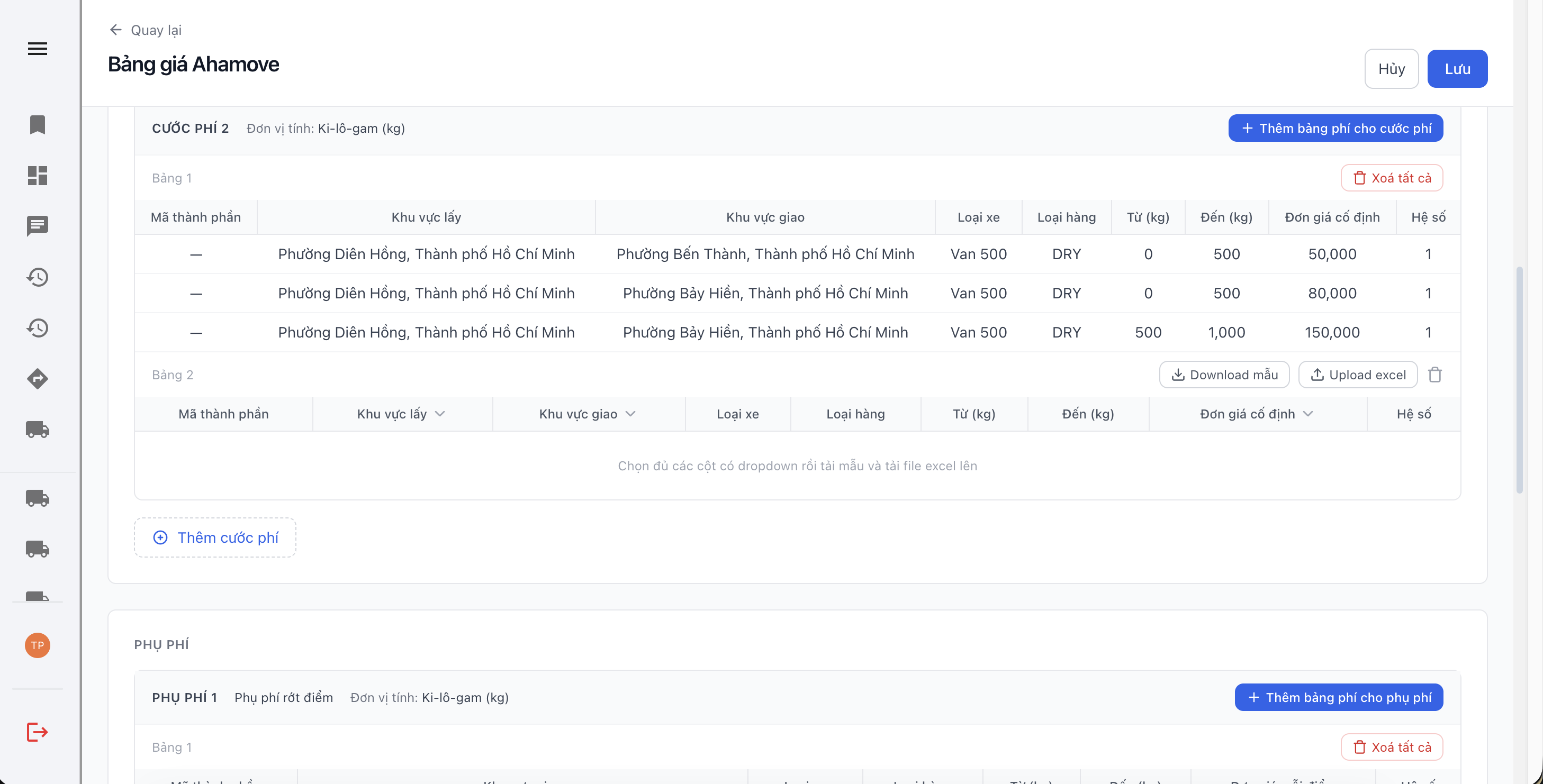The width and height of the screenshot is (1543, 784).
Task: Open the dashboard grid icon
Action: [x=37, y=175]
